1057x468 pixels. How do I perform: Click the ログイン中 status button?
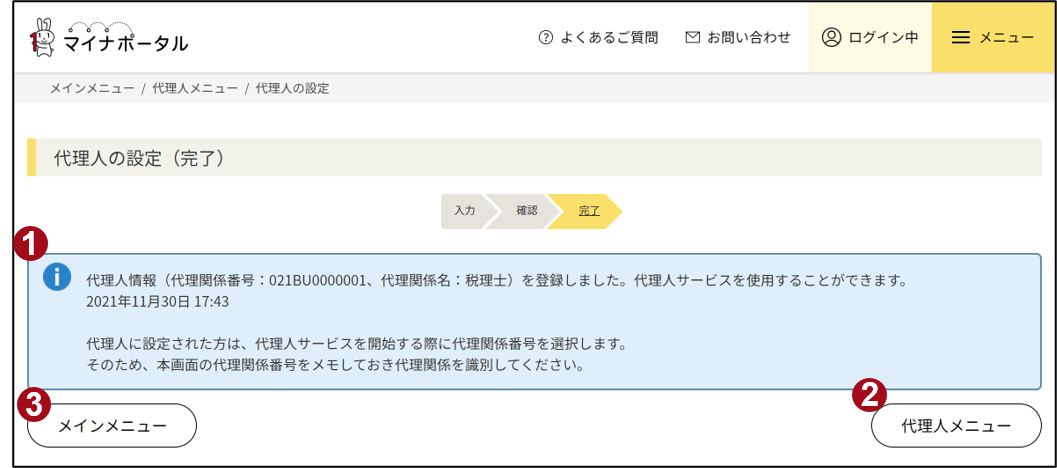click(x=870, y=37)
